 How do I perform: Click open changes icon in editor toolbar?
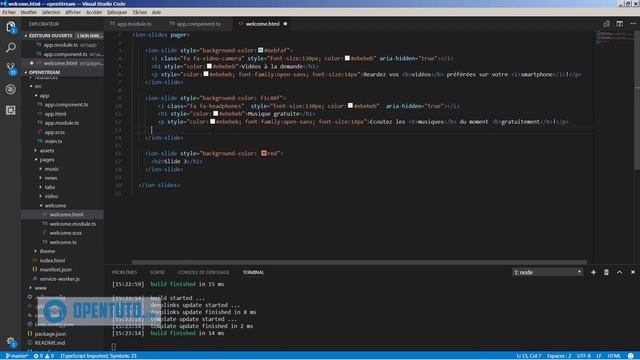(x=606, y=24)
